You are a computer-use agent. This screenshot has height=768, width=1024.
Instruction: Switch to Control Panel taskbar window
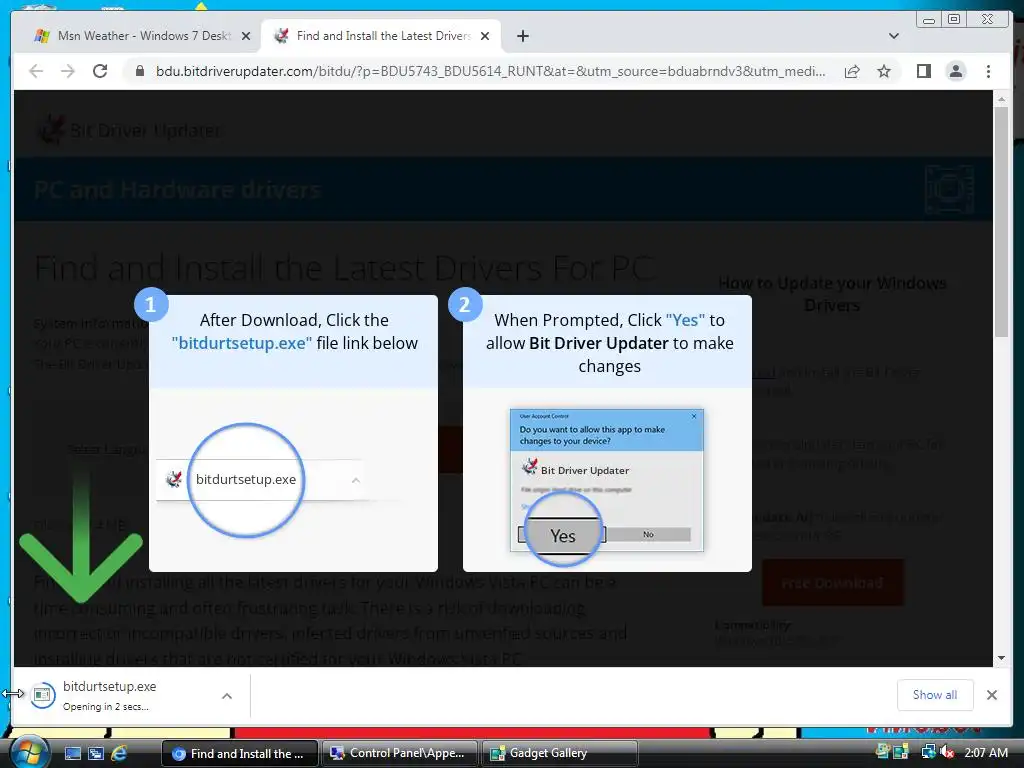tap(400, 754)
